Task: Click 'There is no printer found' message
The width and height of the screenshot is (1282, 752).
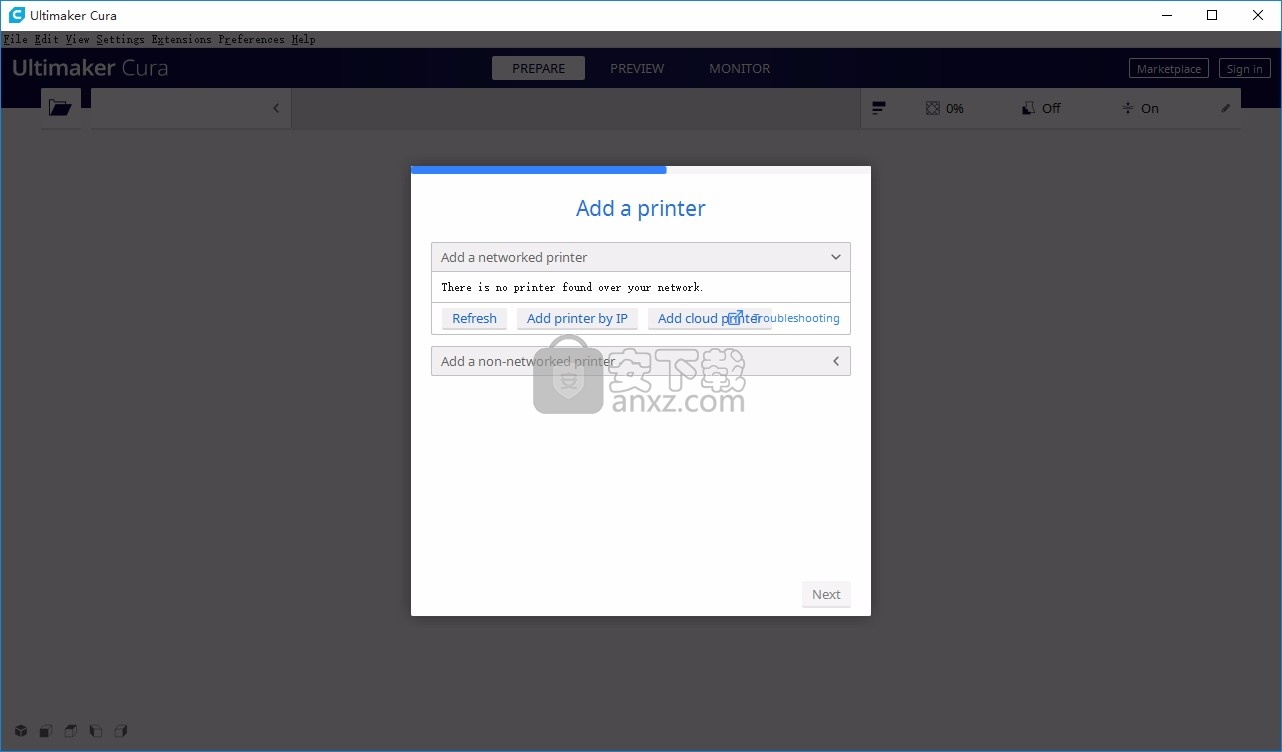Action: coord(573,287)
